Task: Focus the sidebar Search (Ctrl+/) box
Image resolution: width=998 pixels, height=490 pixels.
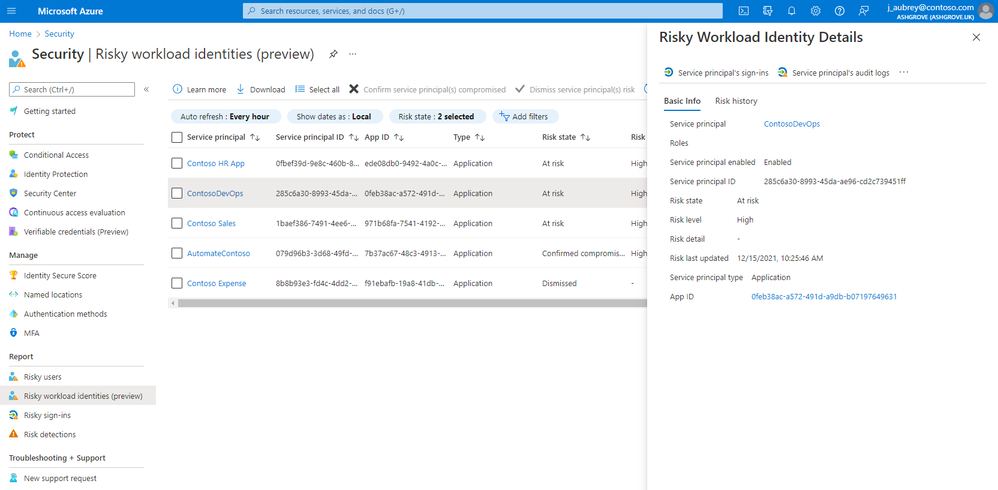Action: tap(72, 90)
